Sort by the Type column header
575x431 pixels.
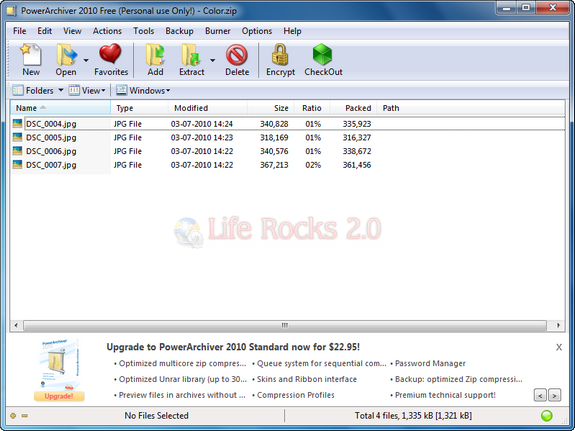coord(139,108)
